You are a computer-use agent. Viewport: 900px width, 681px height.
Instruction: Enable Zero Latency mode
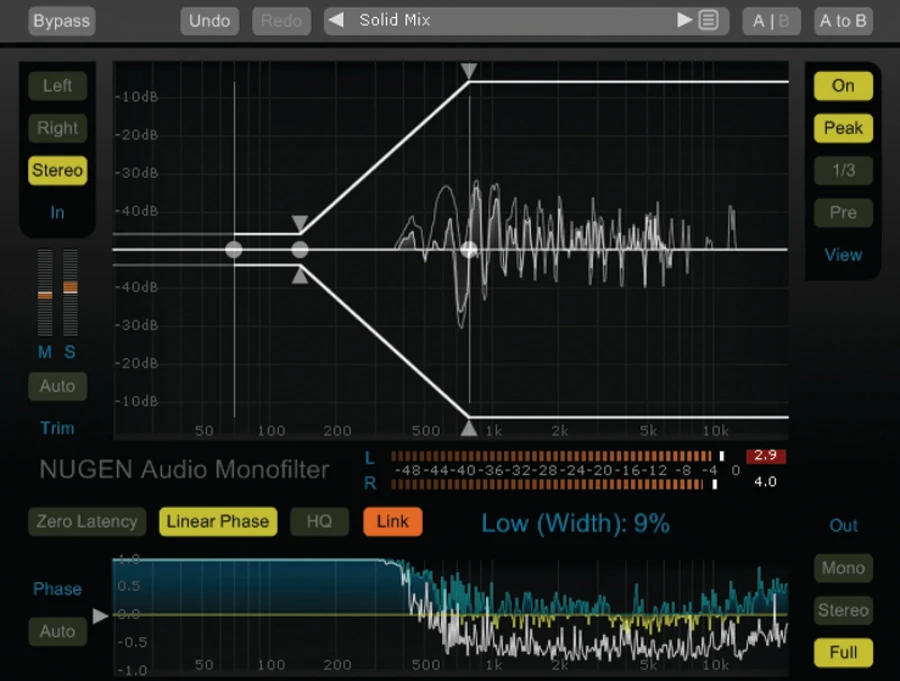coord(87,521)
